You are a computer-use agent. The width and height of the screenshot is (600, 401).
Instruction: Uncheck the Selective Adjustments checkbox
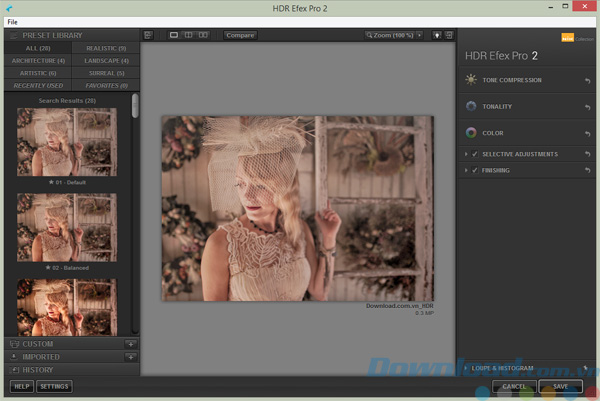click(475, 154)
